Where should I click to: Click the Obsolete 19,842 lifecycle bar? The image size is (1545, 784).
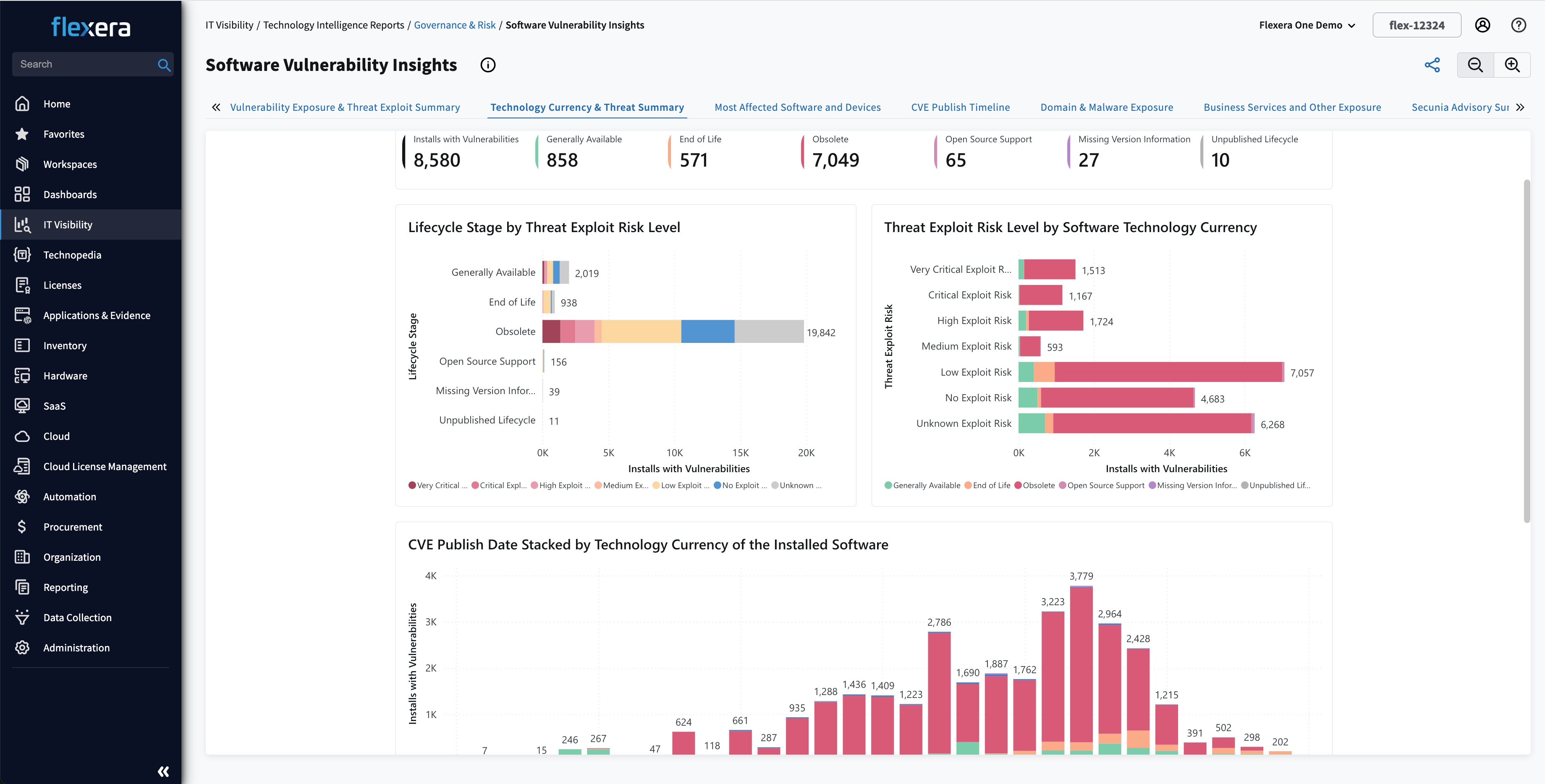[673, 332]
